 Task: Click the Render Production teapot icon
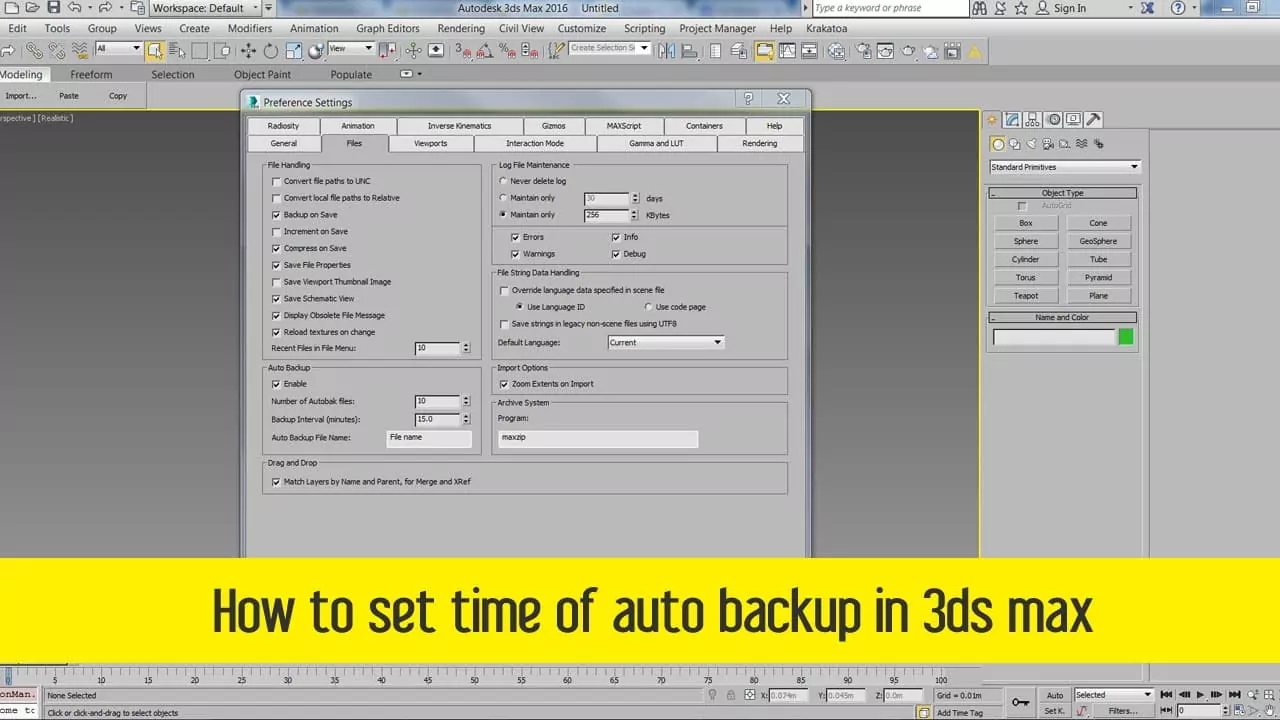(908, 51)
